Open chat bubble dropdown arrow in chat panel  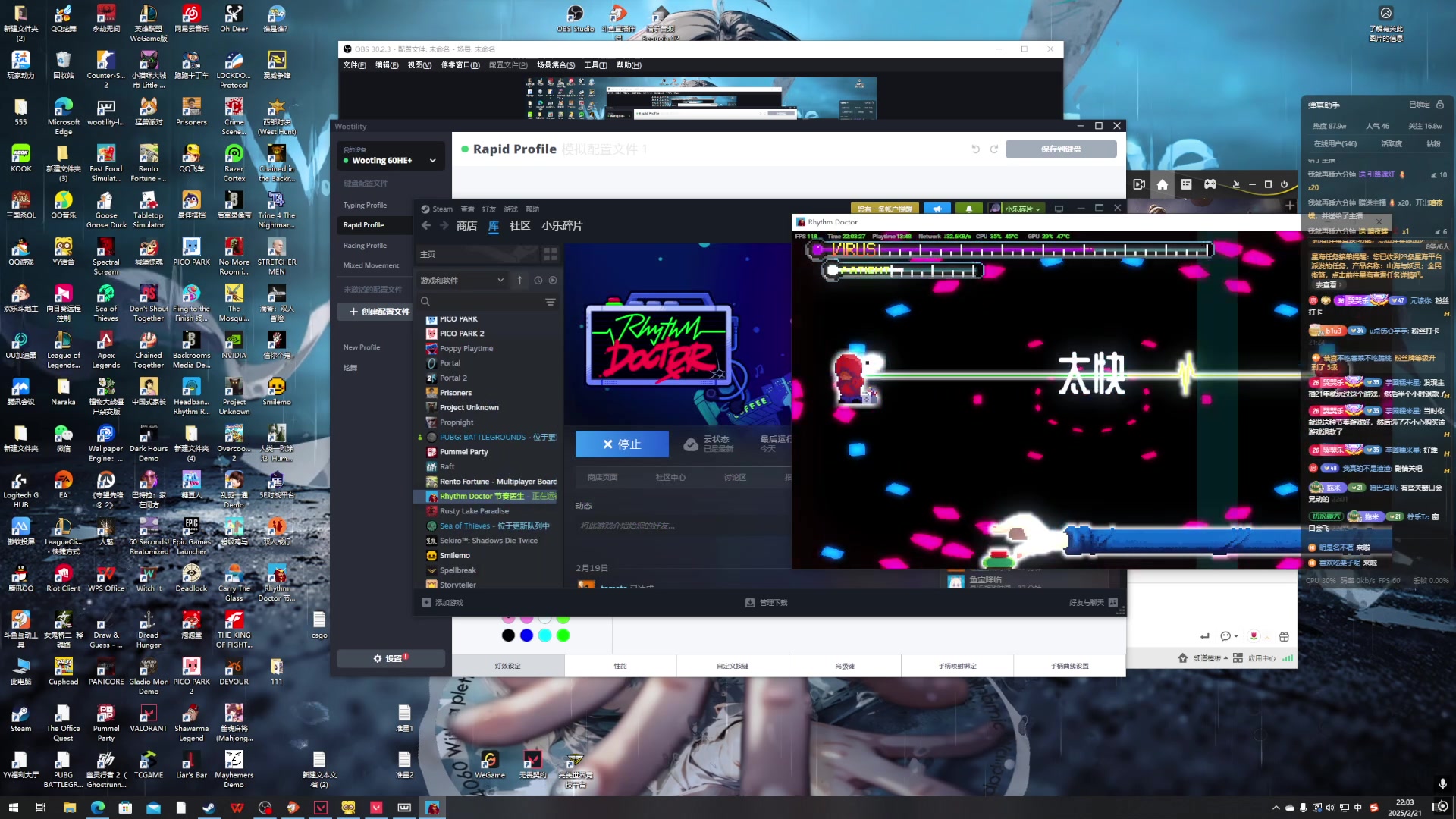pyautogui.click(x=1236, y=636)
